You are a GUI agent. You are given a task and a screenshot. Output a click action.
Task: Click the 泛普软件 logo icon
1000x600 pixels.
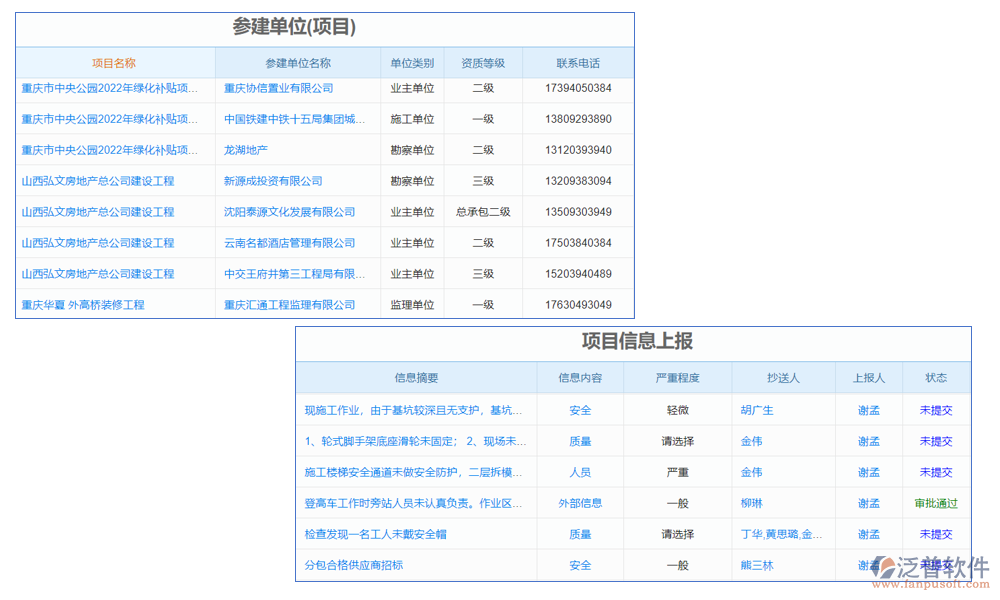pos(883,565)
